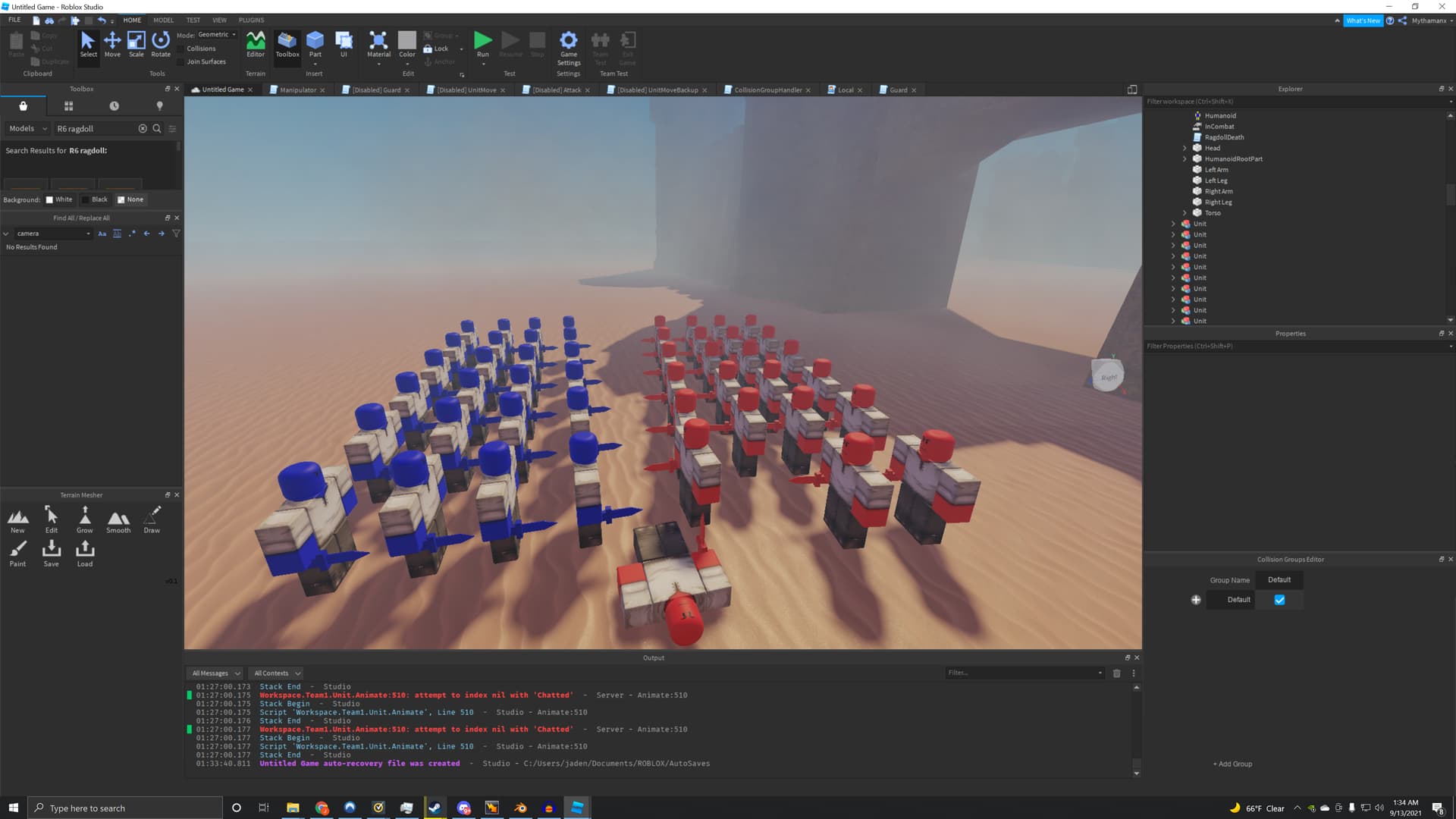Insert a new Part
1456x819 pixels.
pyautogui.click(x=315, y=45)
